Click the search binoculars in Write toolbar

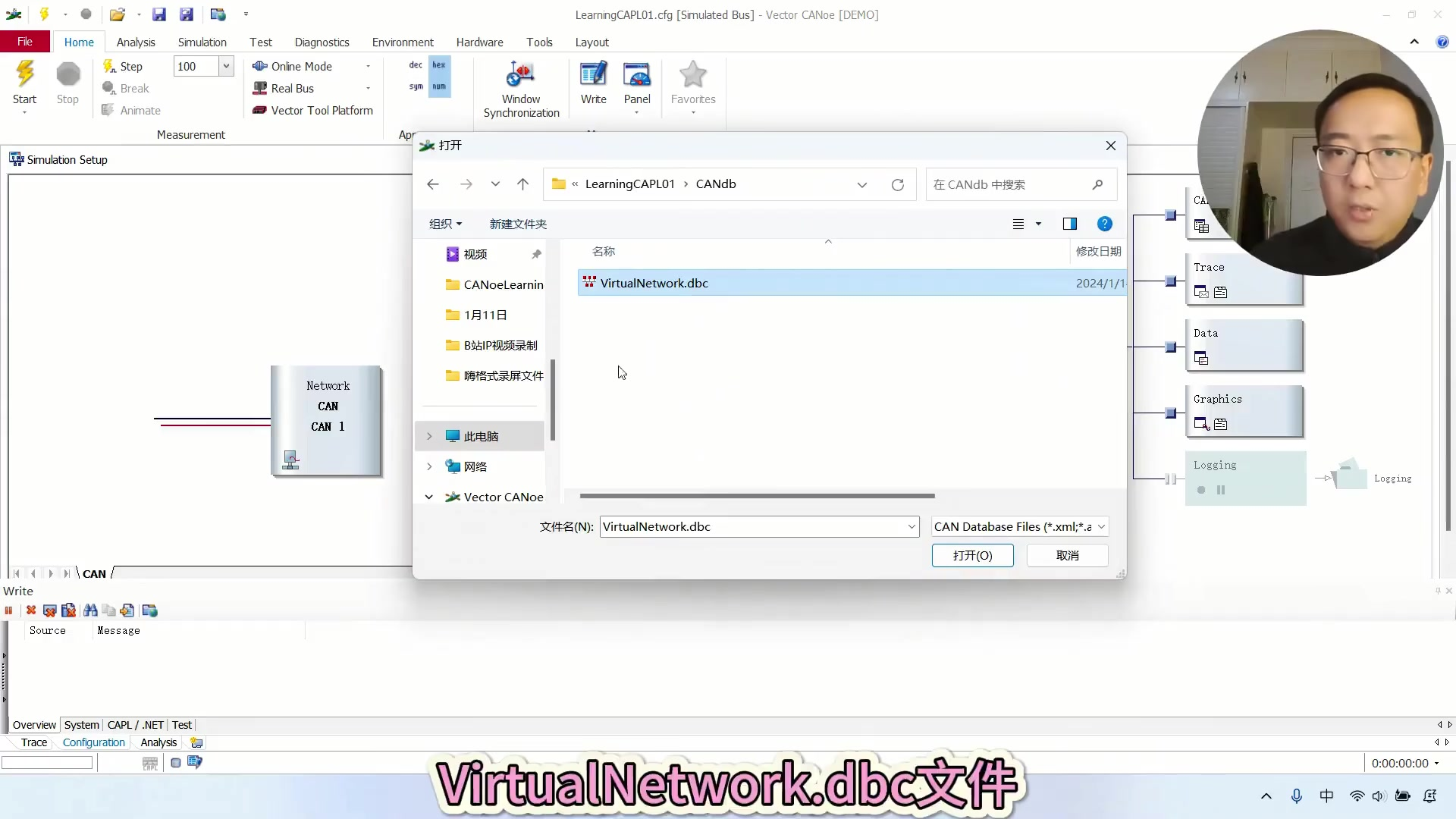pyautogui.click(x=90, y=610)
